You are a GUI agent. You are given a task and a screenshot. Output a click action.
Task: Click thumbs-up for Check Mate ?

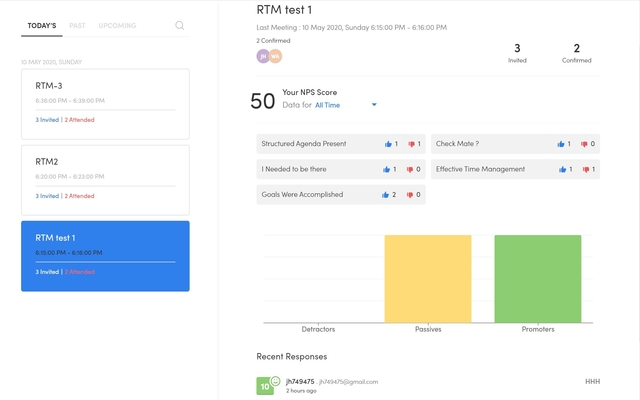coord(561,144)
